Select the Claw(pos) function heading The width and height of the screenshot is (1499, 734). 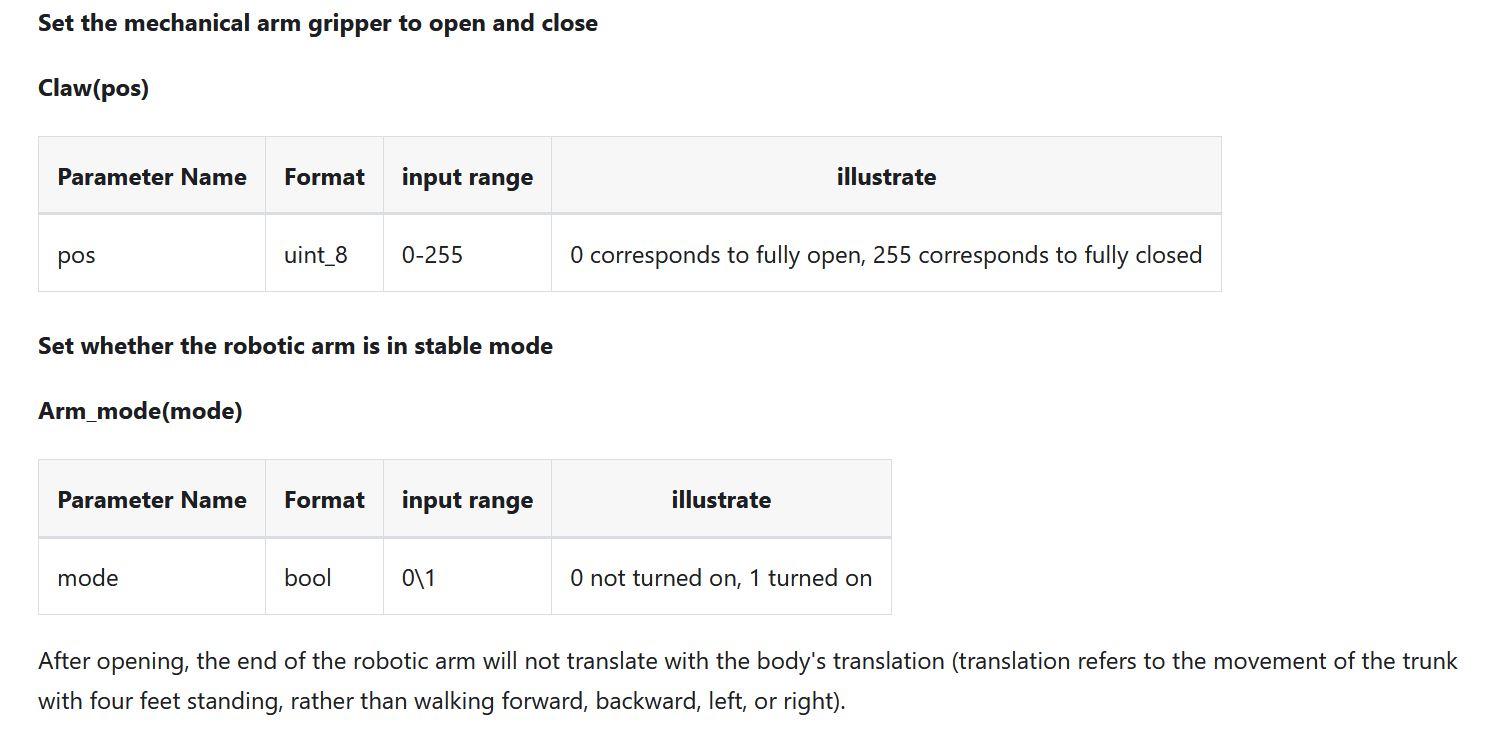[93, 88]
